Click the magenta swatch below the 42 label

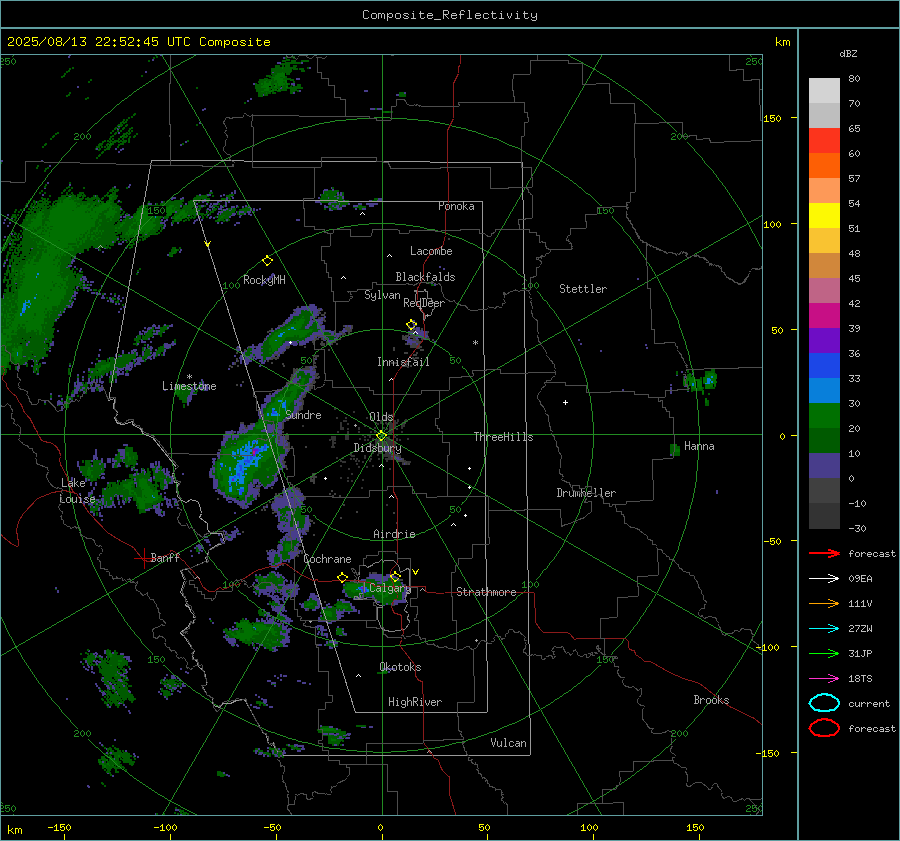[824, 316]
